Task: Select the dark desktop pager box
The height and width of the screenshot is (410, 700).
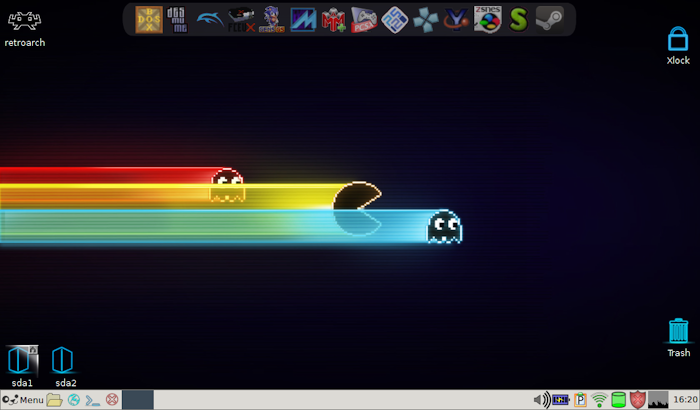Action: coord(138,399)
